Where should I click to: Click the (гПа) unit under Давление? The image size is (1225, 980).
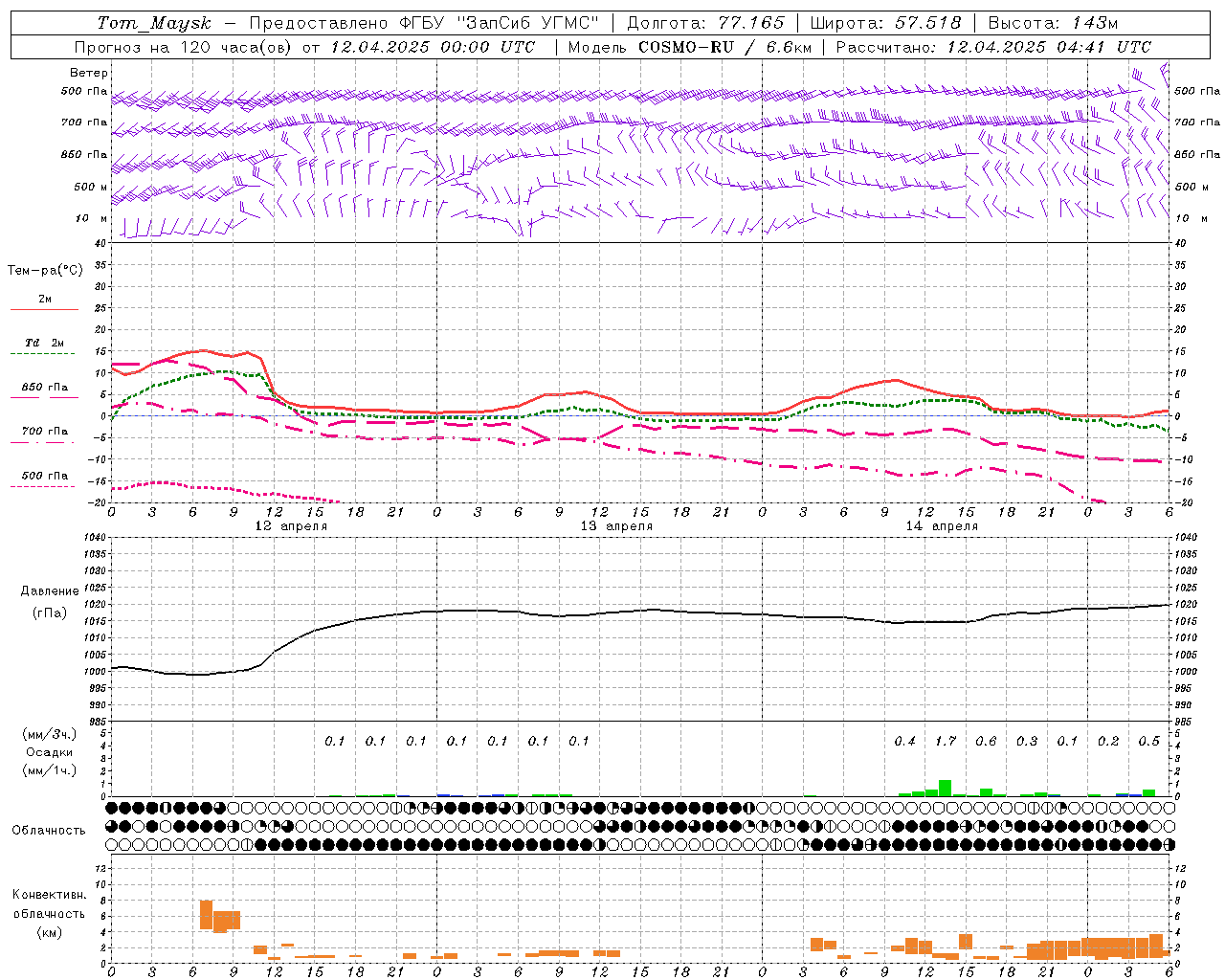[50, 612]
